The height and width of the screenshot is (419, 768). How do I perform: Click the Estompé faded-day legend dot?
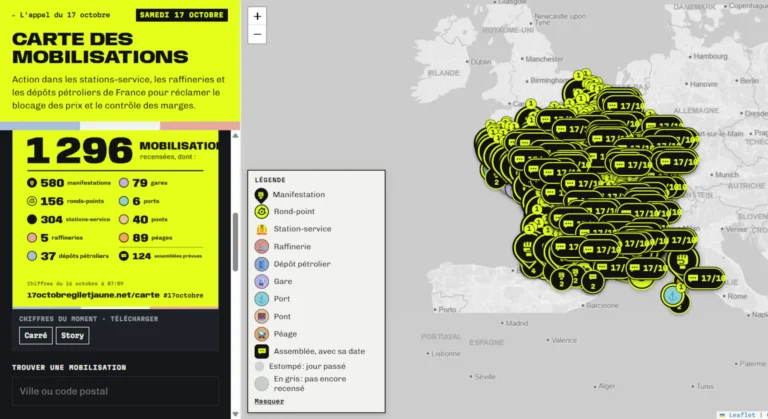(260, 367)
